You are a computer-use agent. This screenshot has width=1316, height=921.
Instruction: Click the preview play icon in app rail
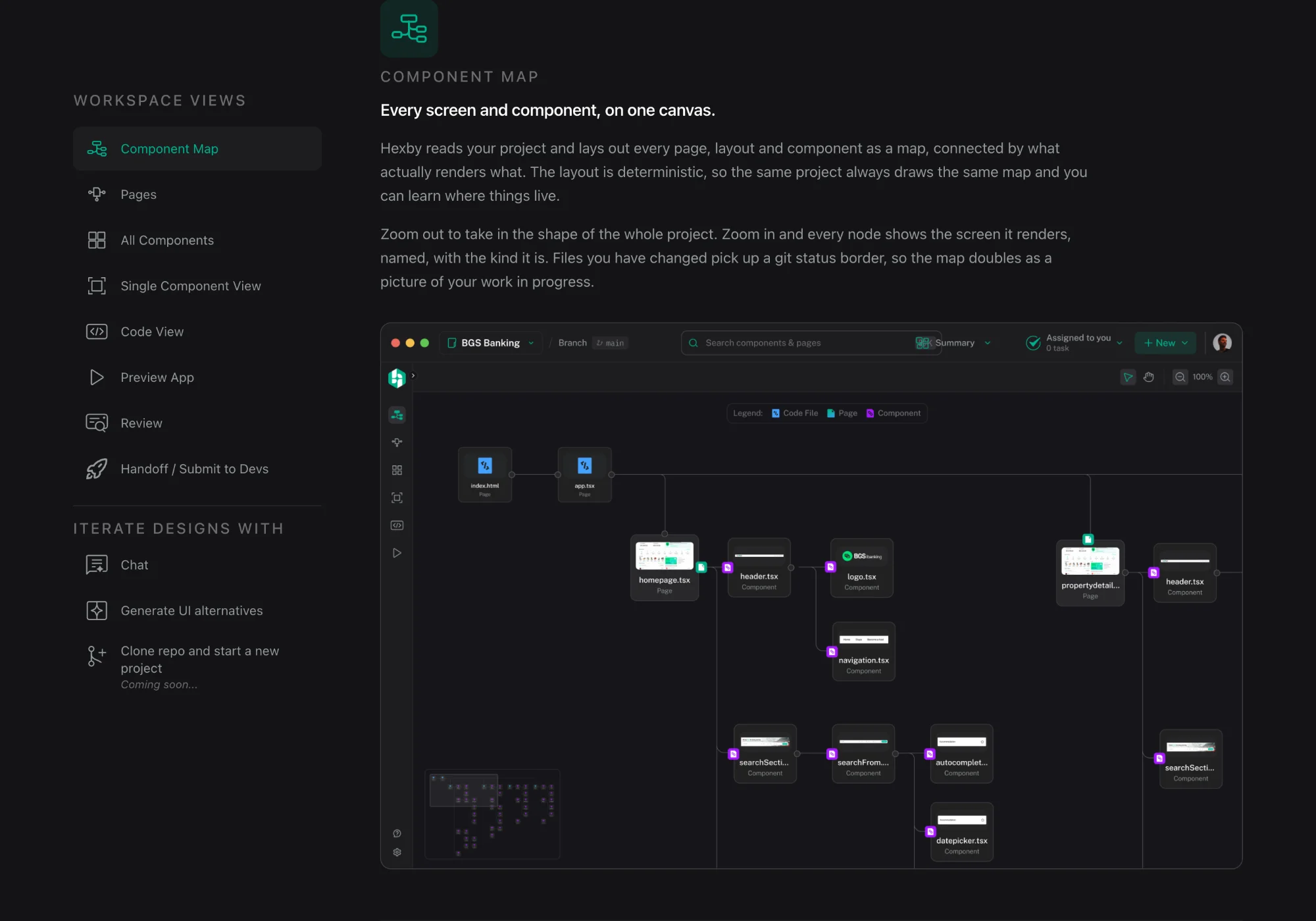coord(397,553)
